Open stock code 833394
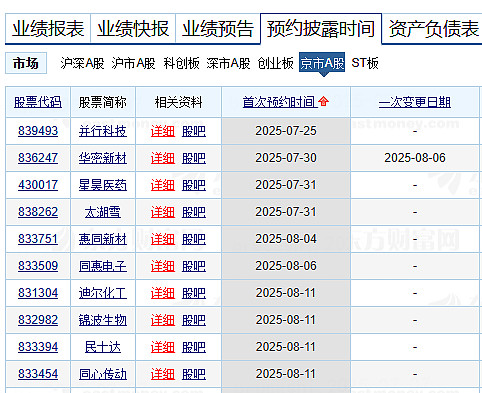This screenshot has height=393, width=482. (x=38, y=347)
